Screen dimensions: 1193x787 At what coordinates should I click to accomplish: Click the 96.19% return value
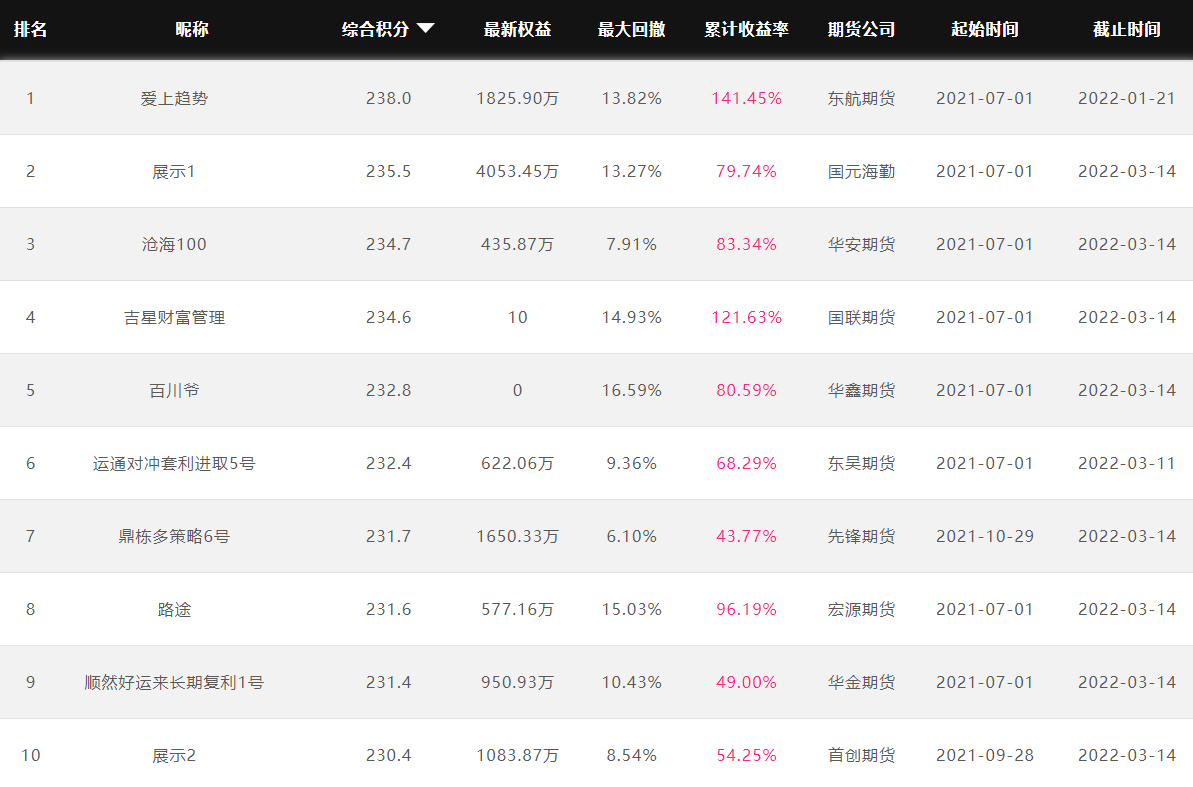746,610
